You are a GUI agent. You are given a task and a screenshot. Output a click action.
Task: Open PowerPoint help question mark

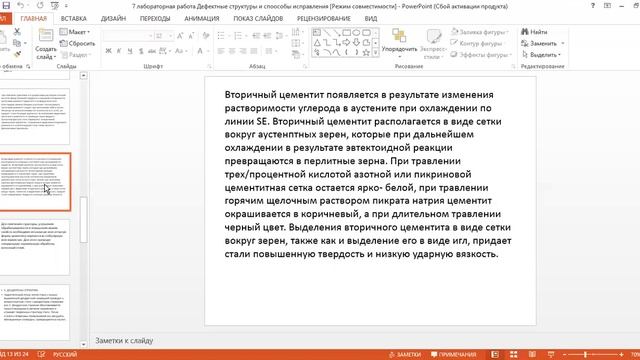tap(593, 6)
